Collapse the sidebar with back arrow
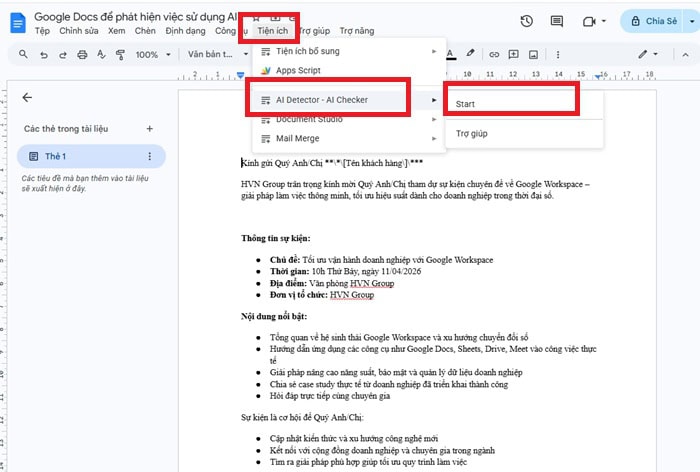This screenshot has width=700, height=472. 27,97
